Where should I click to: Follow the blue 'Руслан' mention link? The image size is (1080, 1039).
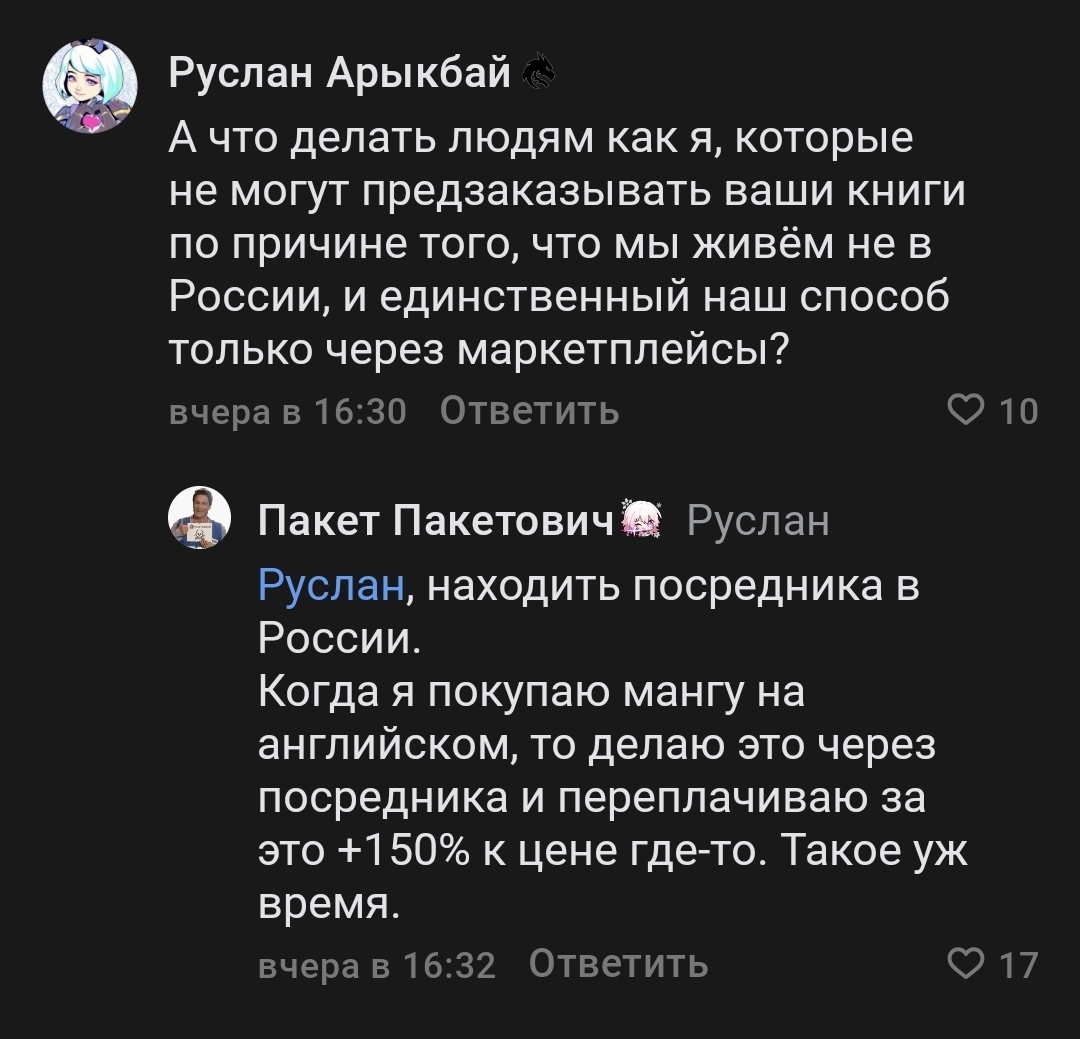[x=330, y=586]
